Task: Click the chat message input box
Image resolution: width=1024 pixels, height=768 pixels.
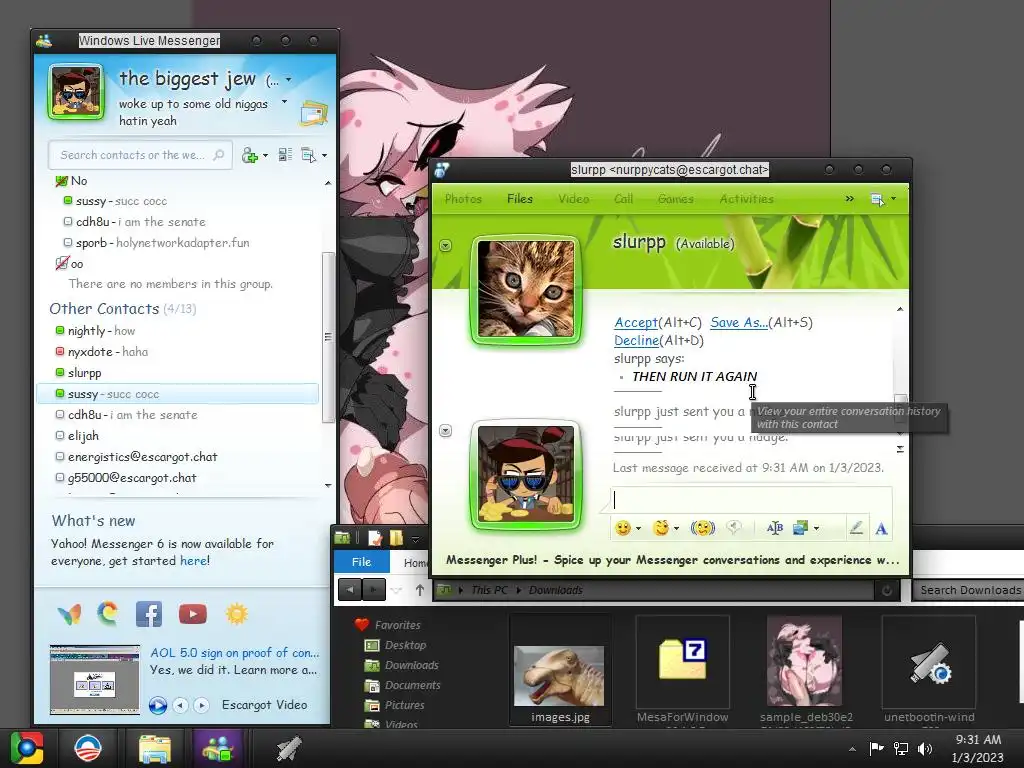Action: (x=751, y=500)
